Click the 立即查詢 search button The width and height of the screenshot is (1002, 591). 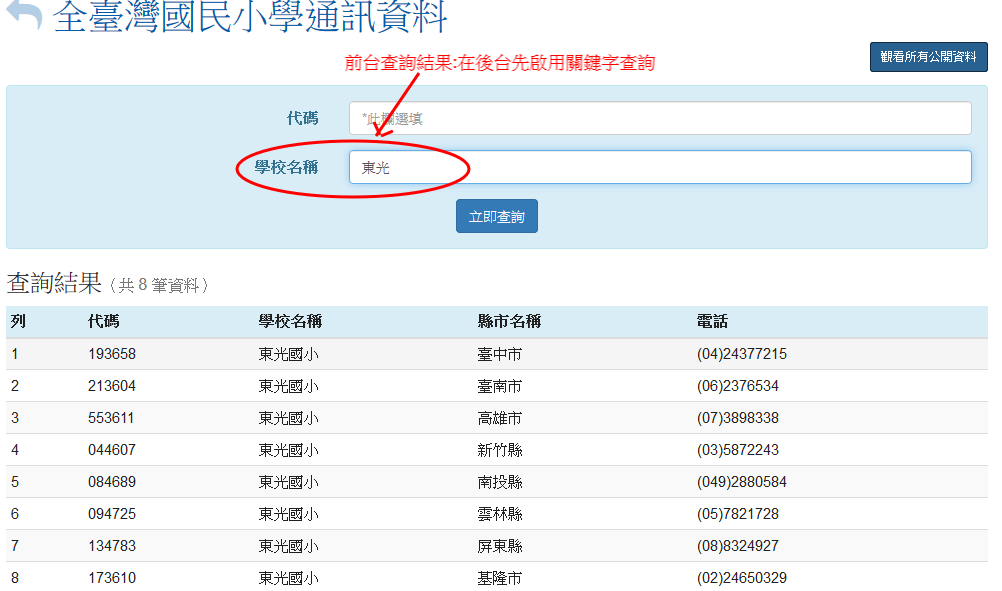[496, 217]
